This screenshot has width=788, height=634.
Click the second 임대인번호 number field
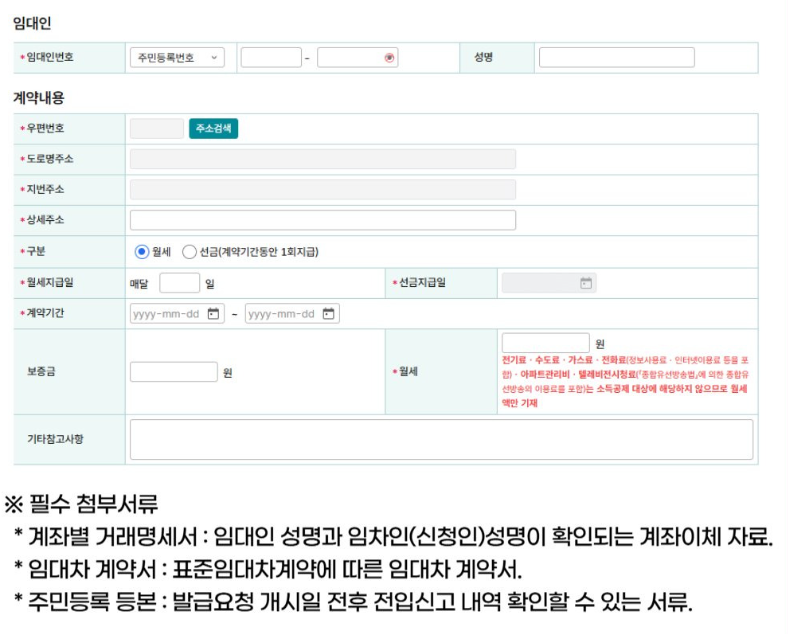[357, 57]
